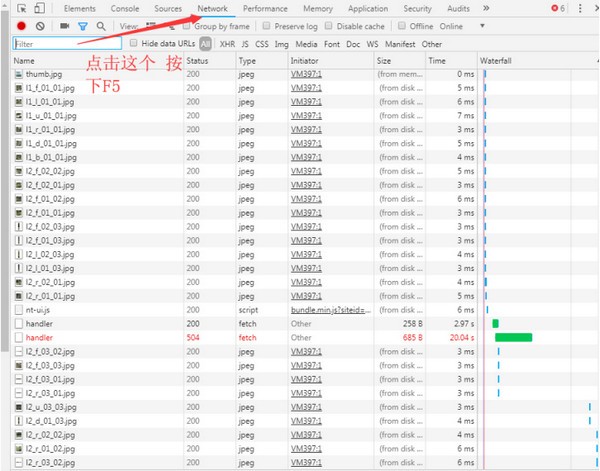This screenshot has width=600, height=471.
Task: Enable the Preserve log checkbox
Action: pyautogui.click(x=268, y=27)
